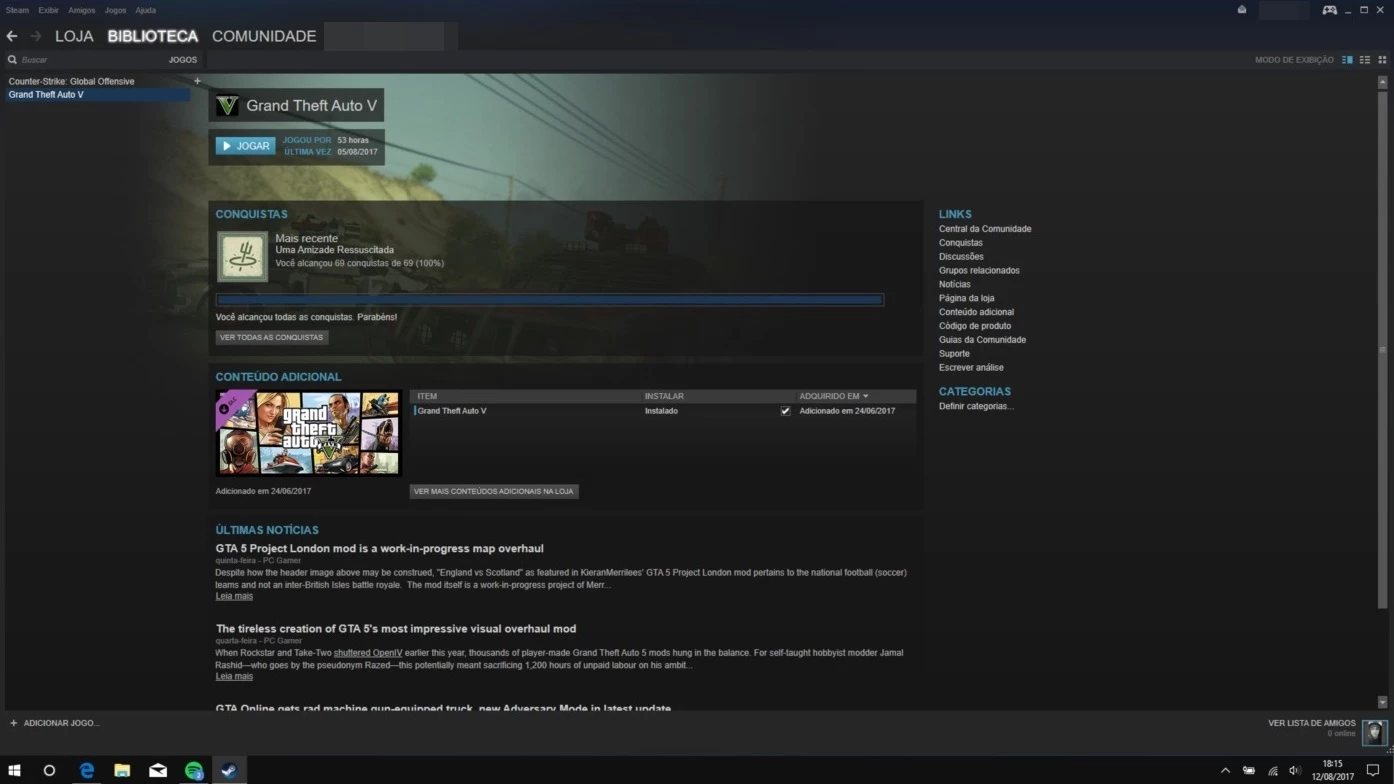Open the volume tray icon

pos(1295,771)
